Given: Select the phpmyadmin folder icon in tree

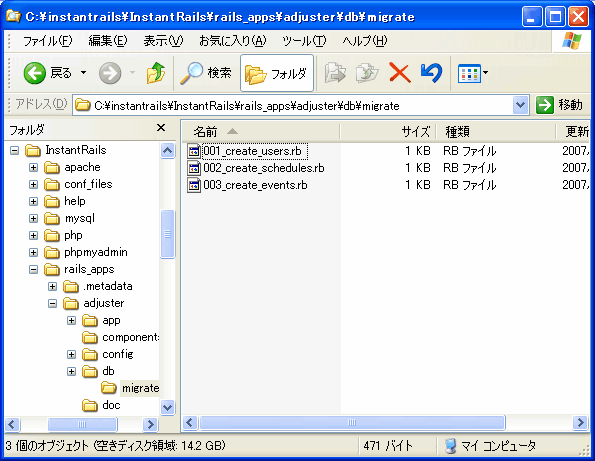Looking at the screenshot, I should pos(52,252).
